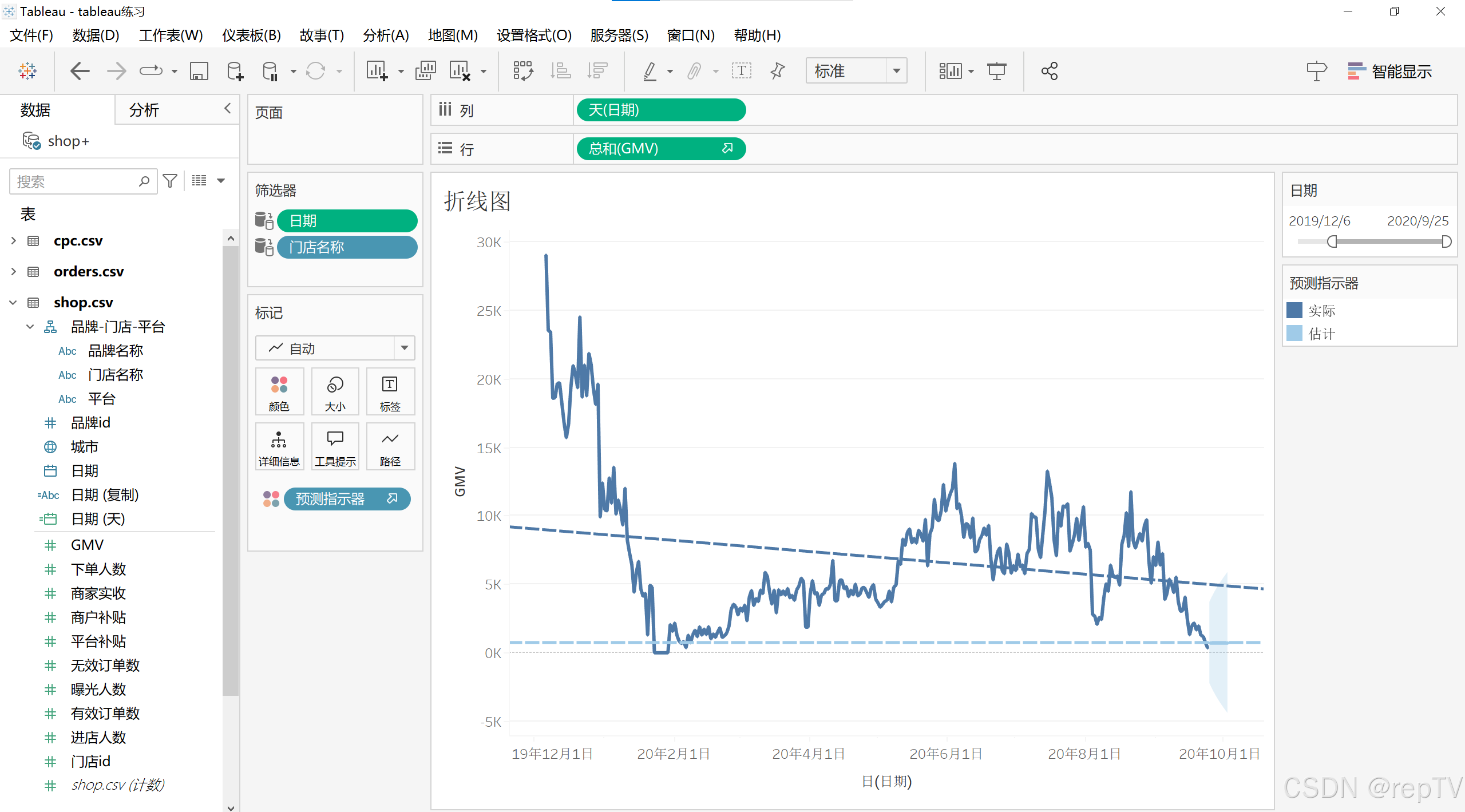Click the refresh data icon
The image size is (1465, 812).
[315, 71]
